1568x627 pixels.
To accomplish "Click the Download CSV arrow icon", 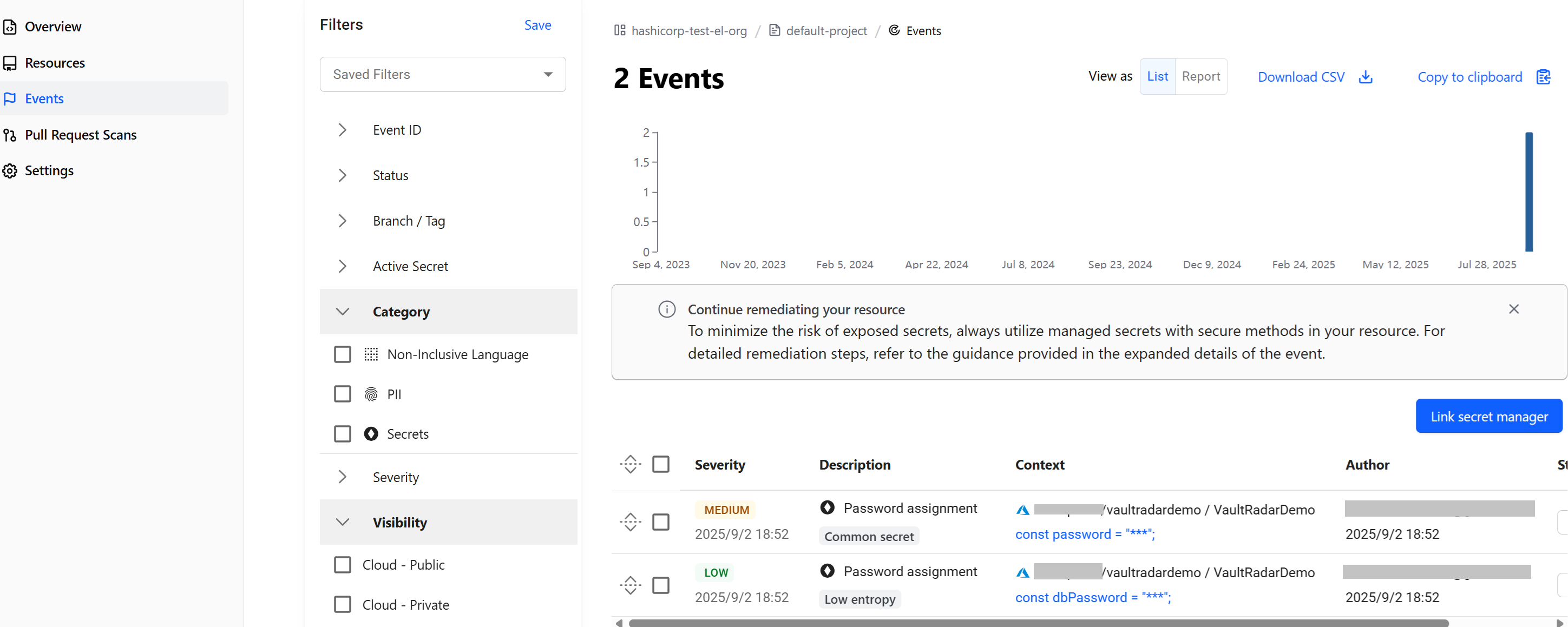I will point(1366,77).
